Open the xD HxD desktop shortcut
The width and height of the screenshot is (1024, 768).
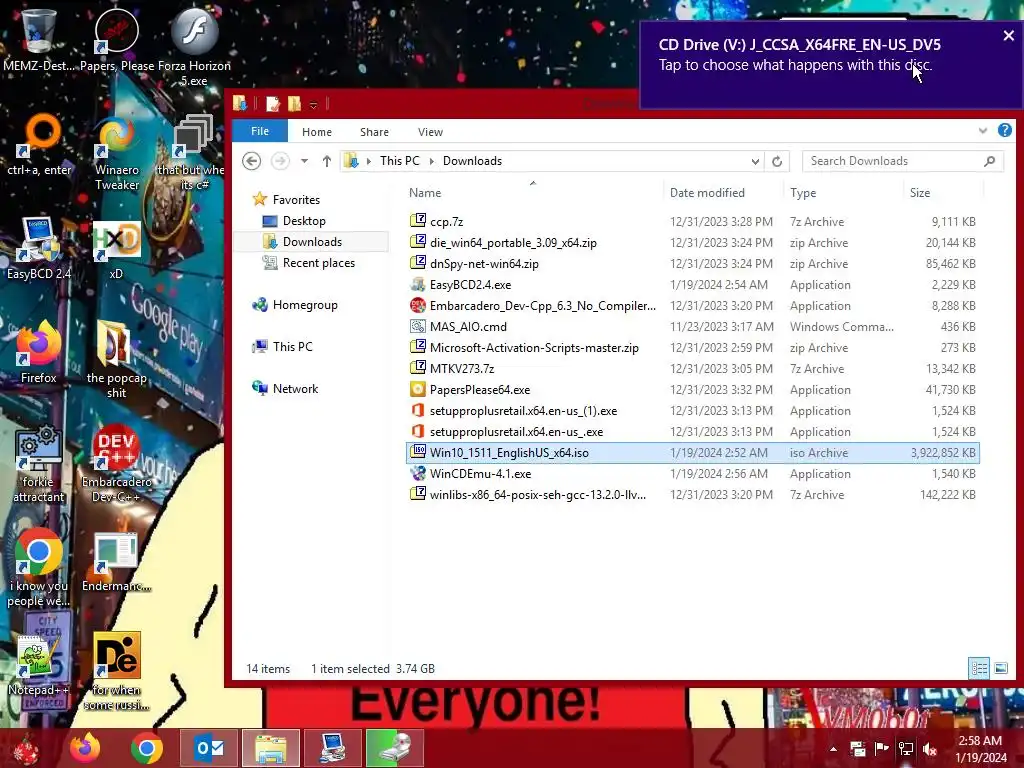(116, 249)
